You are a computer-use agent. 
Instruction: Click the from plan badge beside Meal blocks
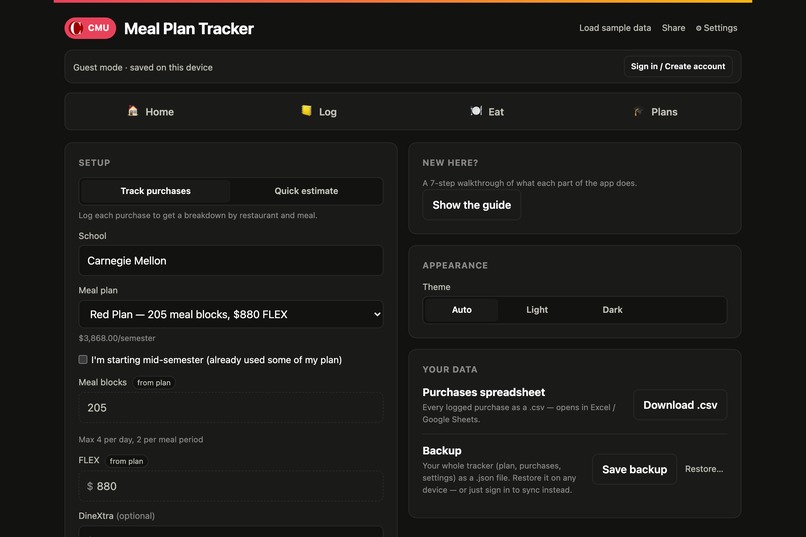coord(154,383)
